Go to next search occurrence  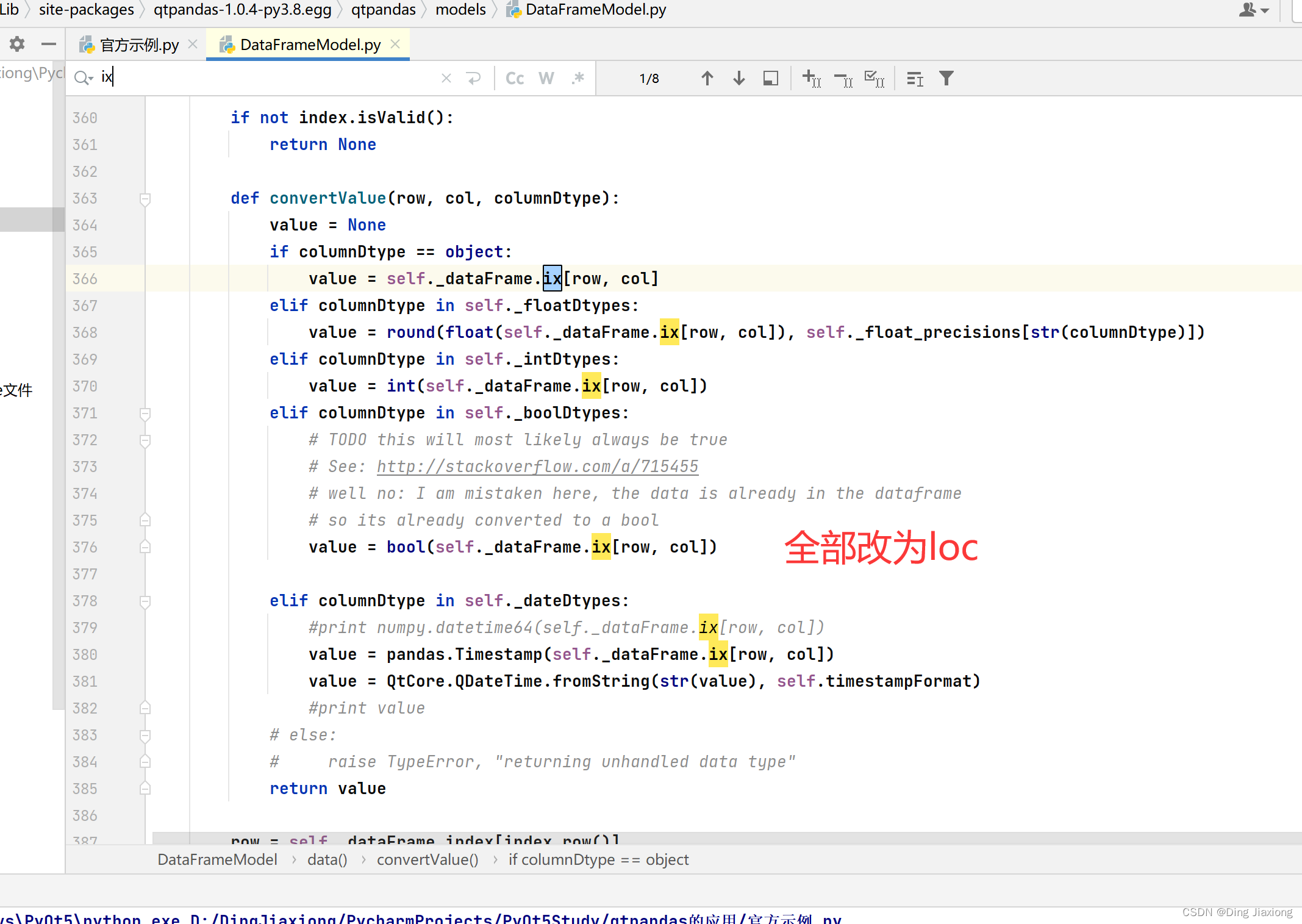tap(739, 78)
